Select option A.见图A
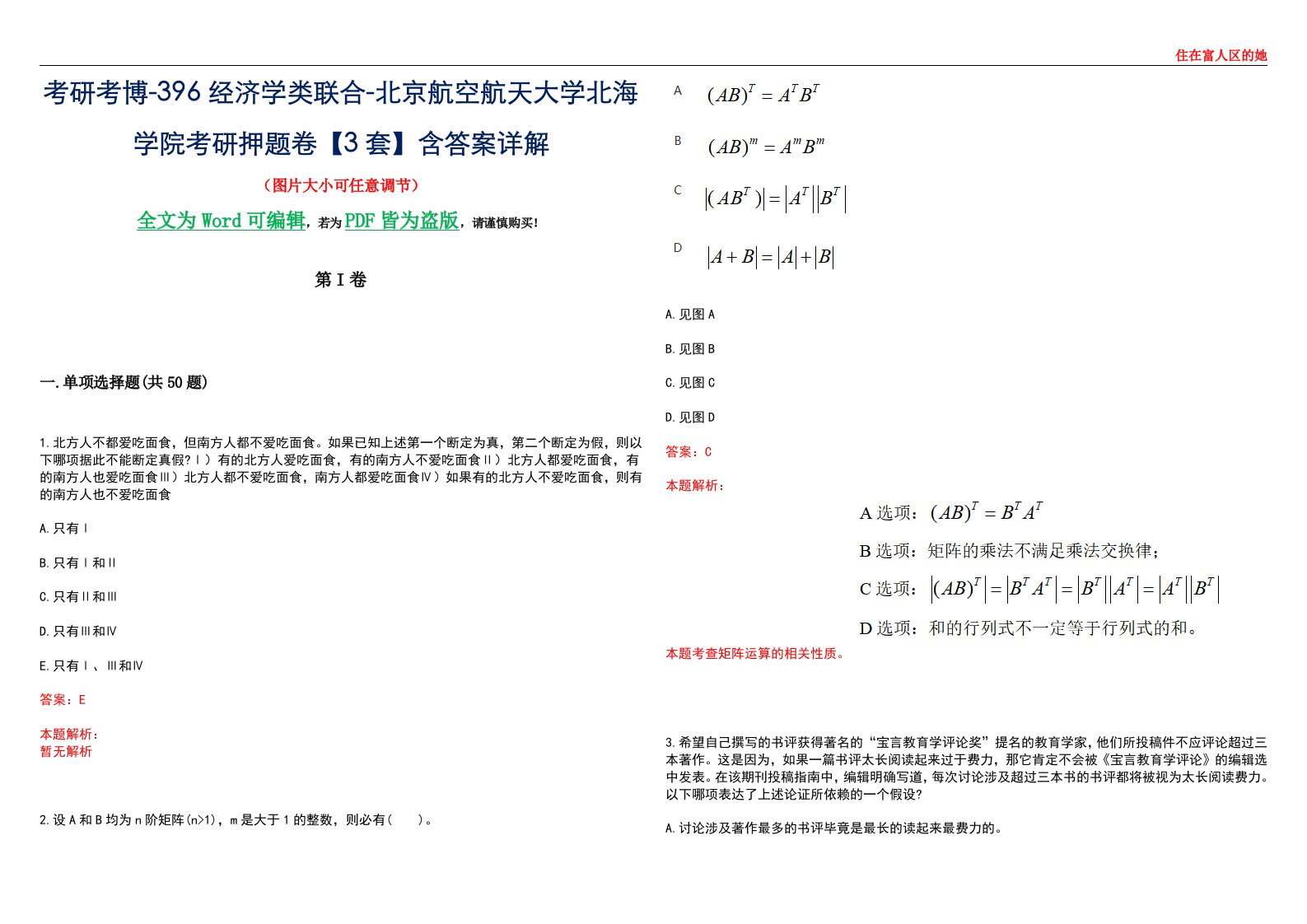Screen dimensions: 1307x924 [x=690, y=315]
